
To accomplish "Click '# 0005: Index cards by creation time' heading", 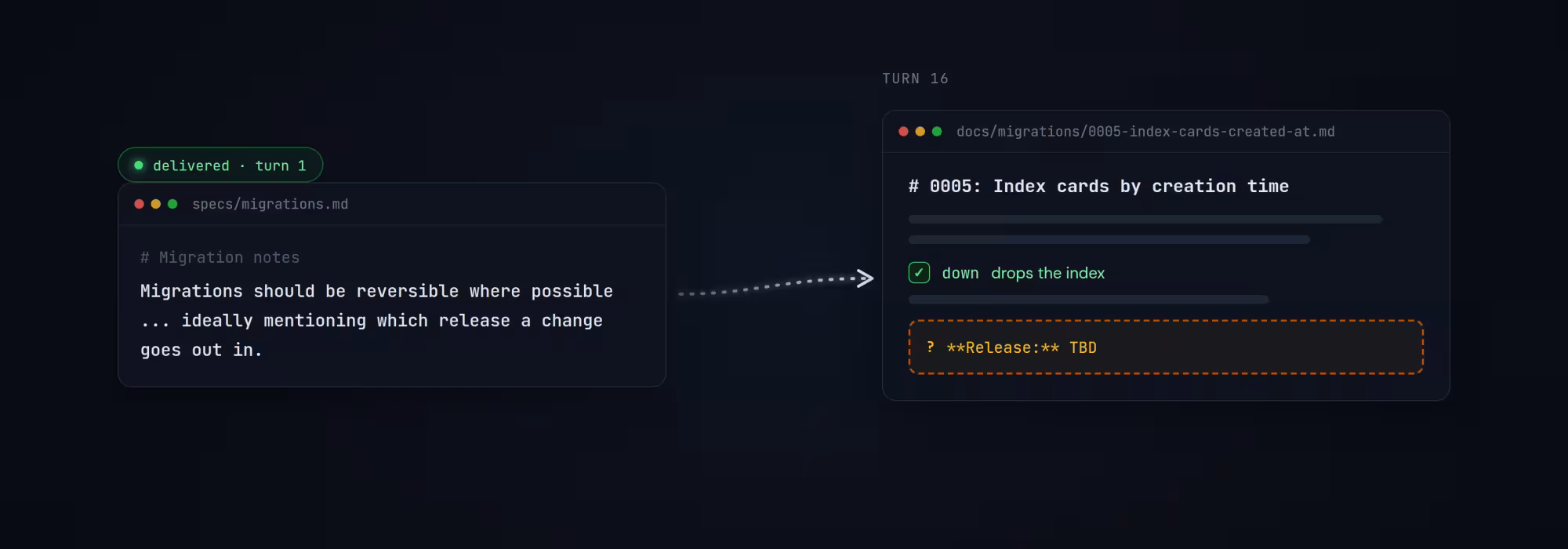I will pyautogui.click(x=1098, y=186).
